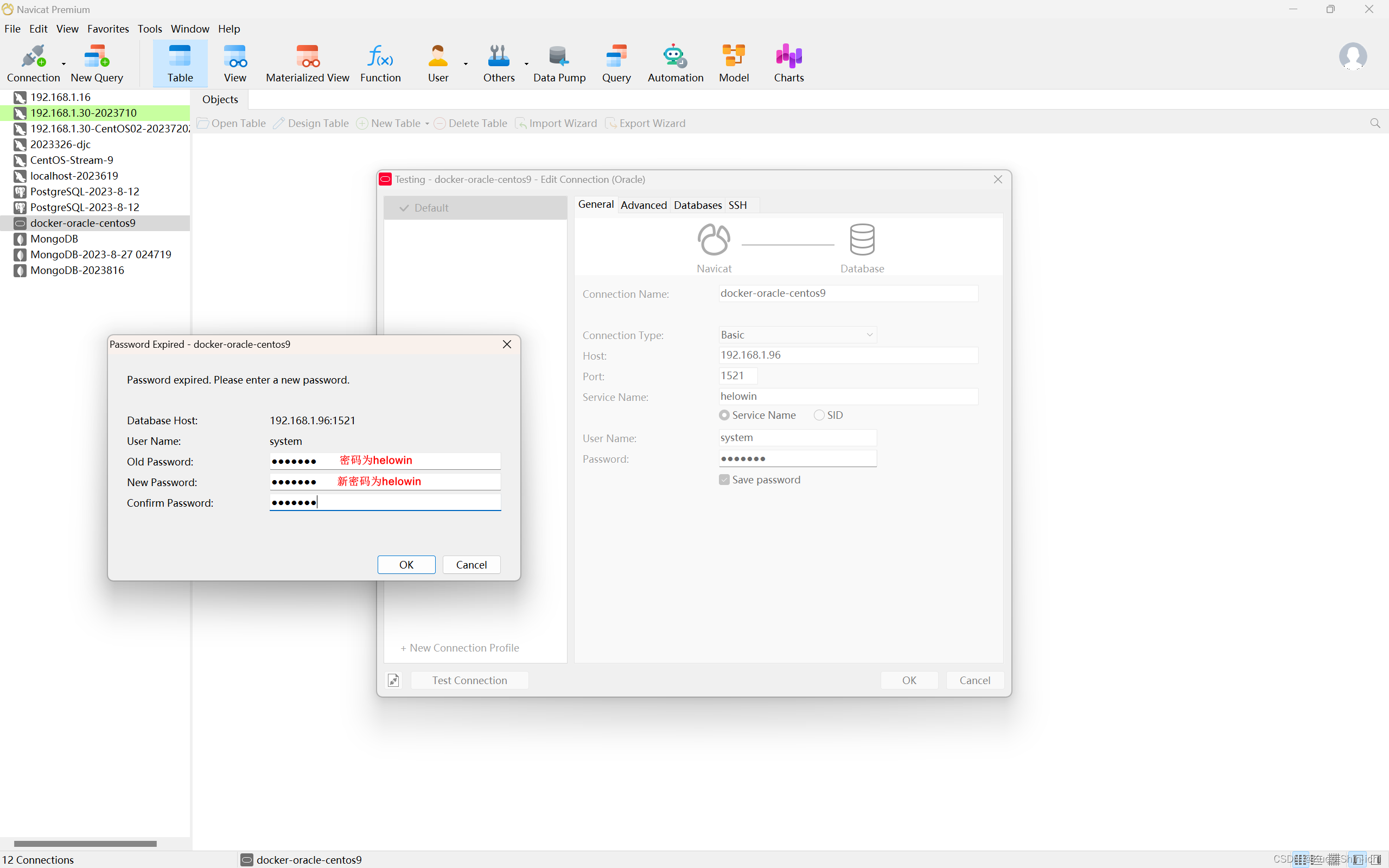Click the Test Connection button
The height and width of the screenshot is (868, 1389).
(x=469, y=680)
